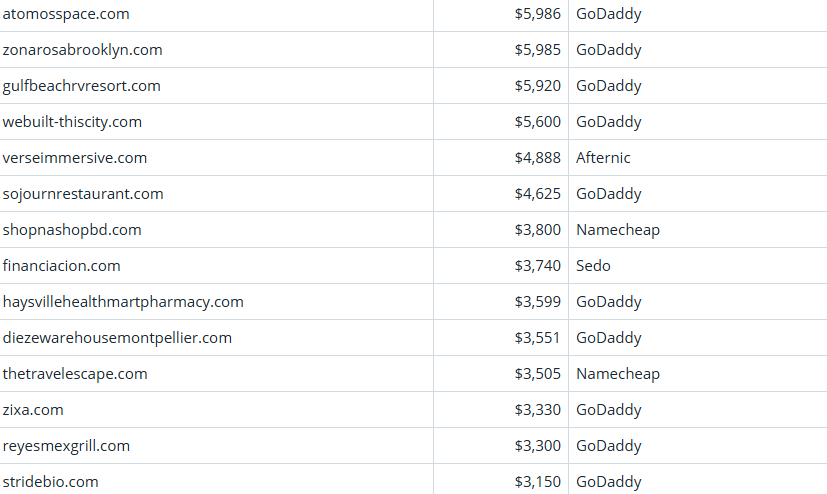
Task: Click Namecheap venue for shopnashopbd.com
Action: [x=618, y=230]
